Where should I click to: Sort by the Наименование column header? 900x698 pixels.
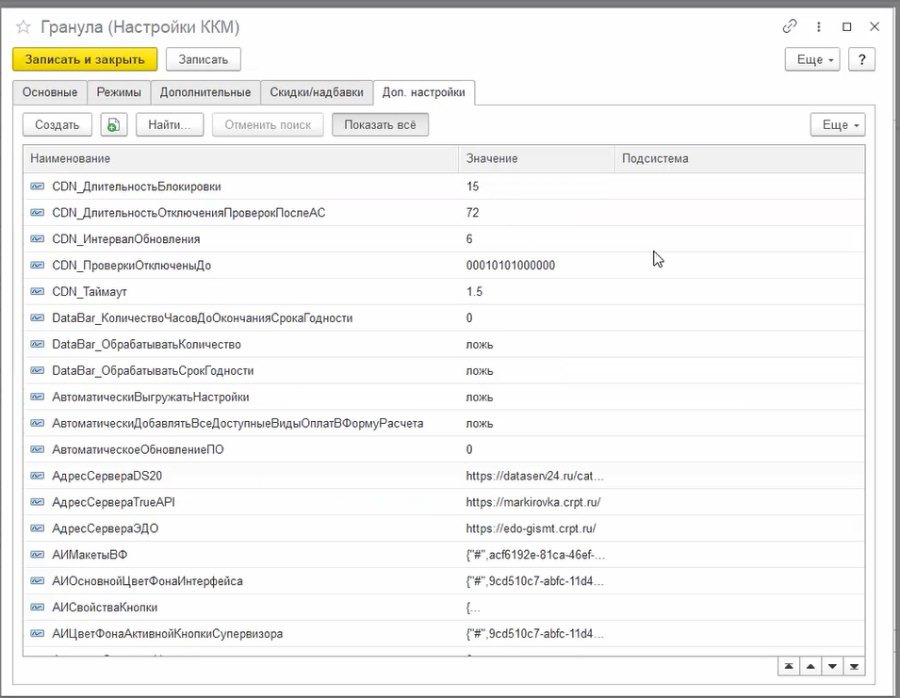(241, 158)
